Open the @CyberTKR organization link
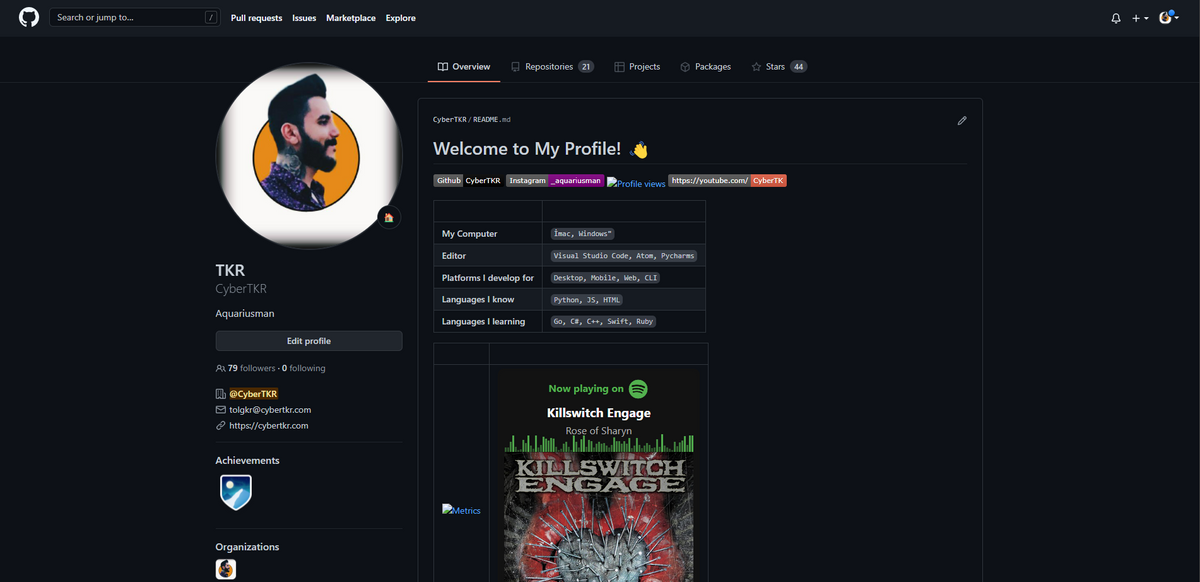 [253, 394]
